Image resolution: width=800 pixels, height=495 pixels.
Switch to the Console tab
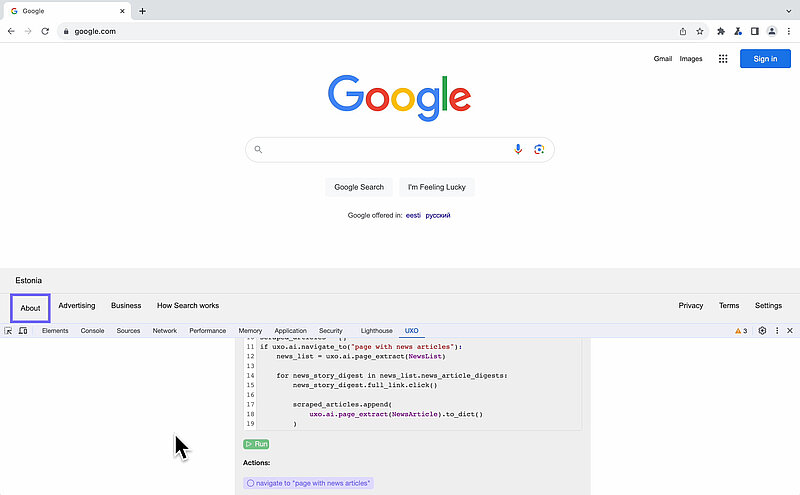tap(92, 330)
